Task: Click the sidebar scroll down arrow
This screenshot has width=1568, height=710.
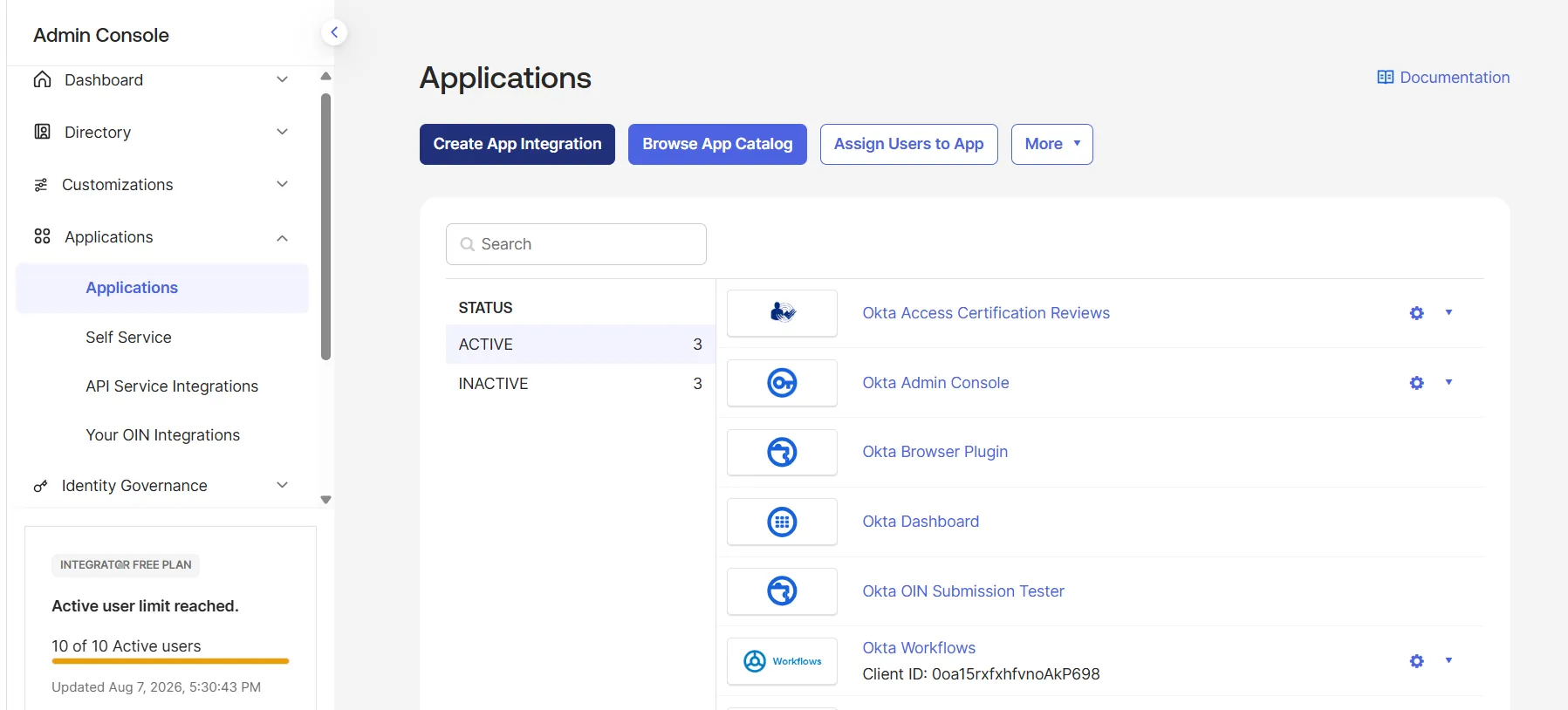Action: point(325,500)
